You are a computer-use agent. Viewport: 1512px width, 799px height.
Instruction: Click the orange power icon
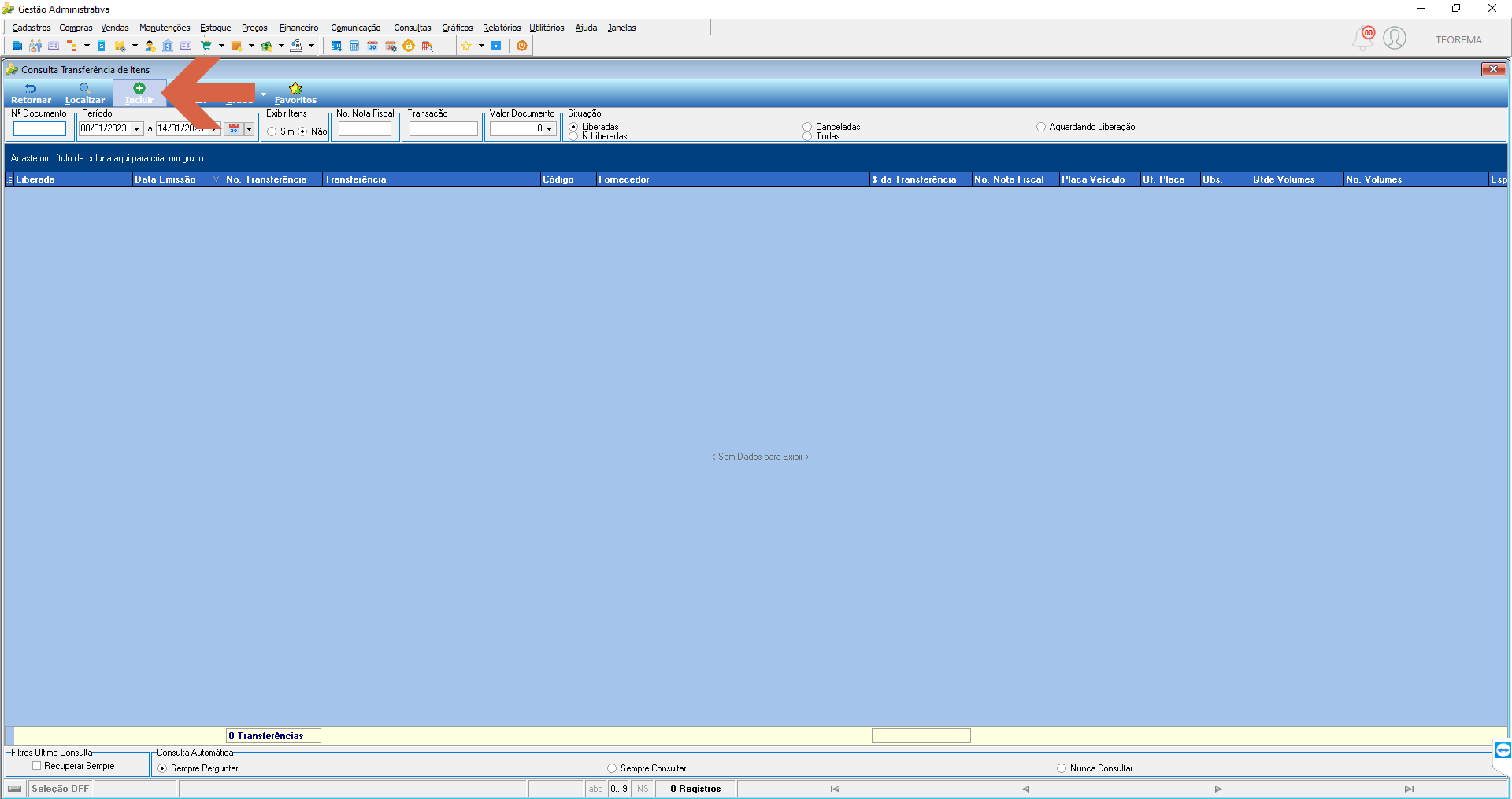click(521, 46)
